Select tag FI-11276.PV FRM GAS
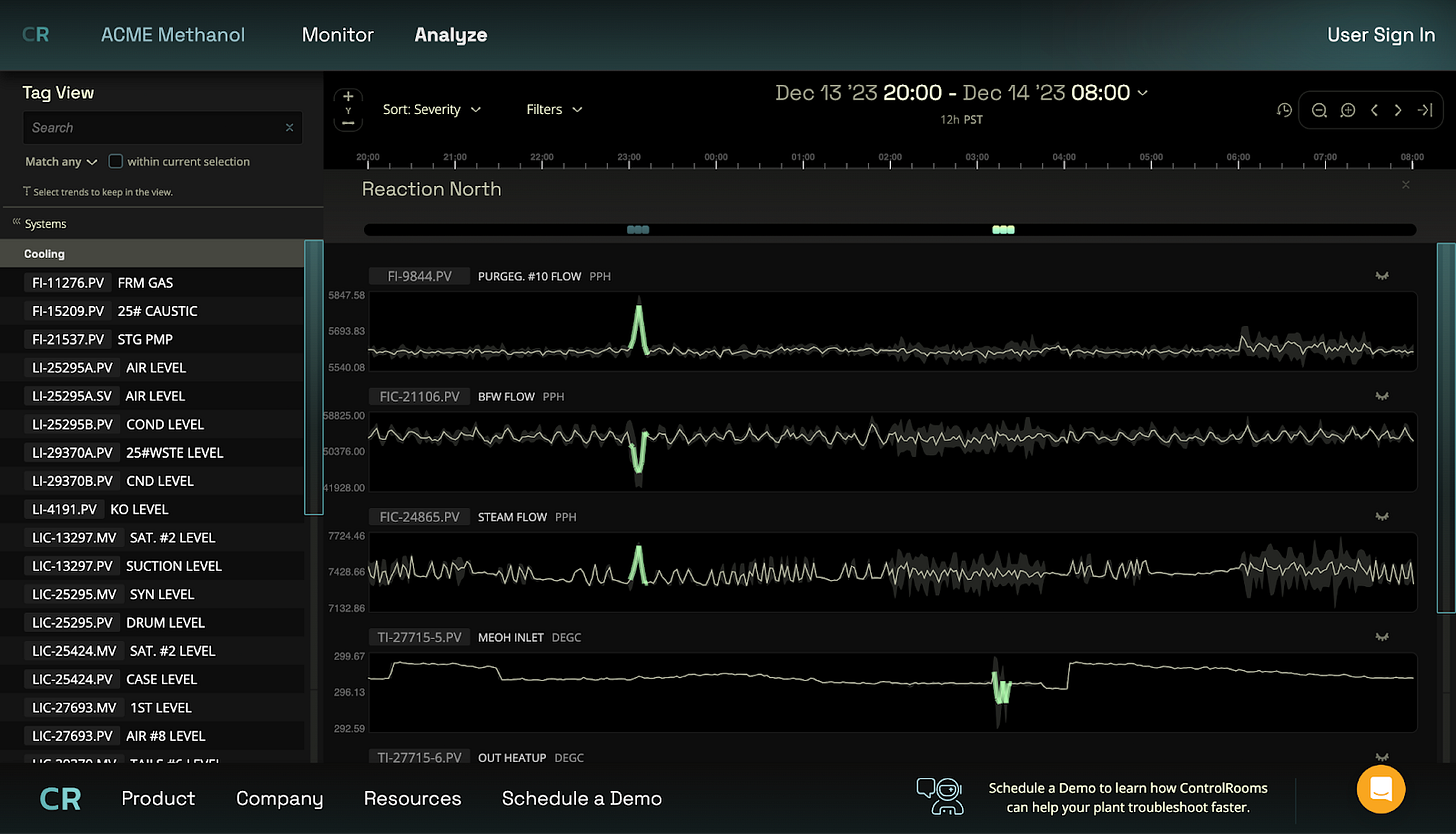Viewport: 1456px width, 834px height. (x=152, y=283)
